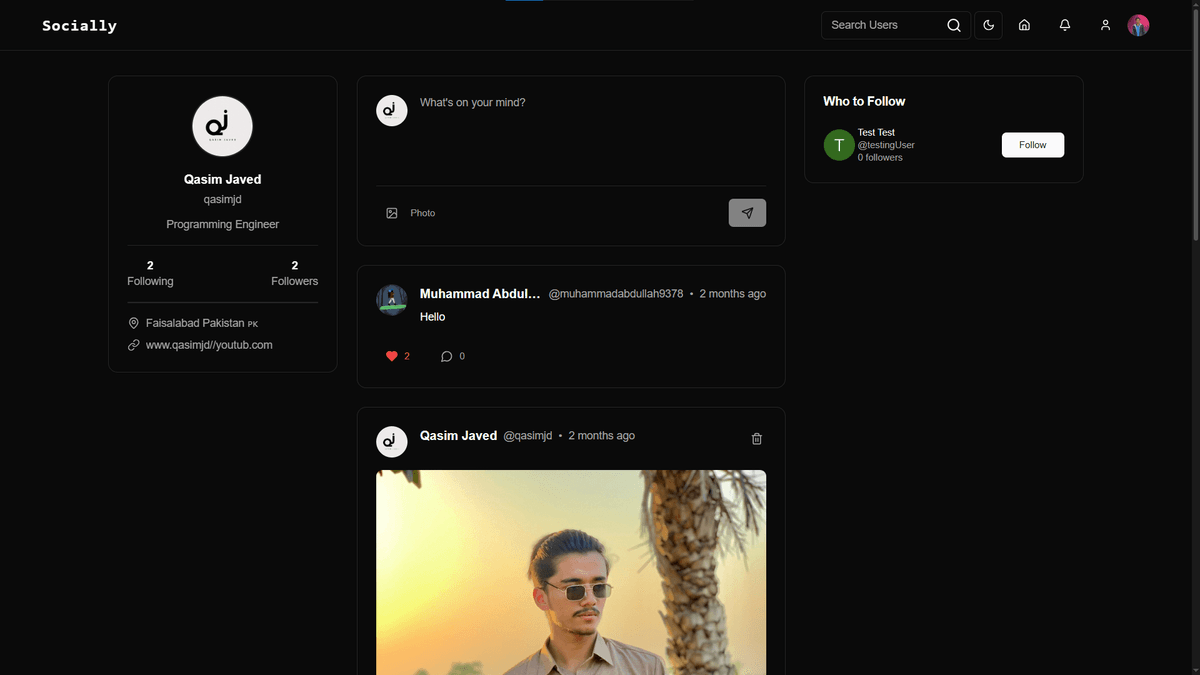The height and width of the screenshot is (675, 1200).
Task: Send post with paper plane button
Action: pyautogui.click(x=747, y=213)
